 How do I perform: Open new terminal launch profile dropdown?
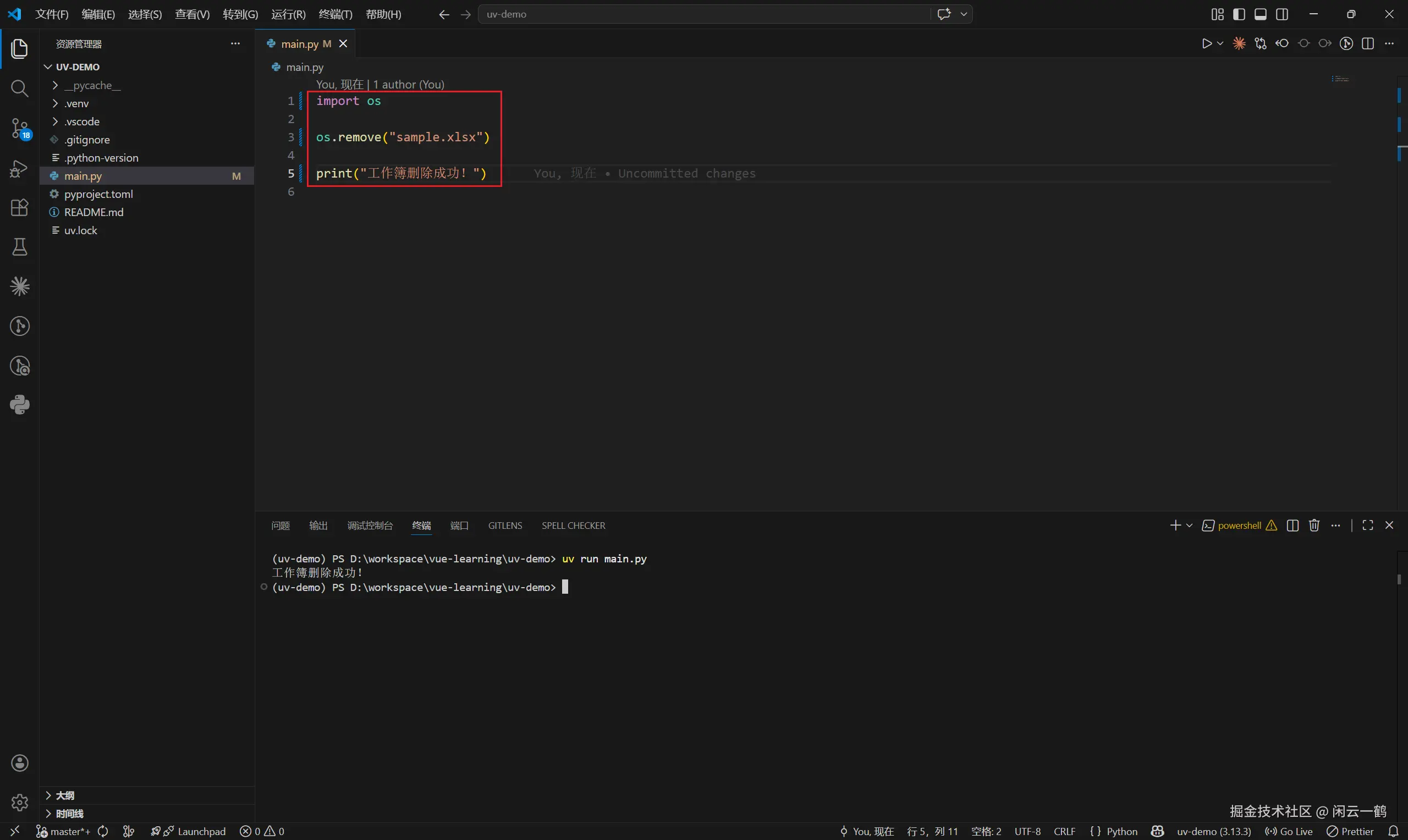coord(1190,526)
